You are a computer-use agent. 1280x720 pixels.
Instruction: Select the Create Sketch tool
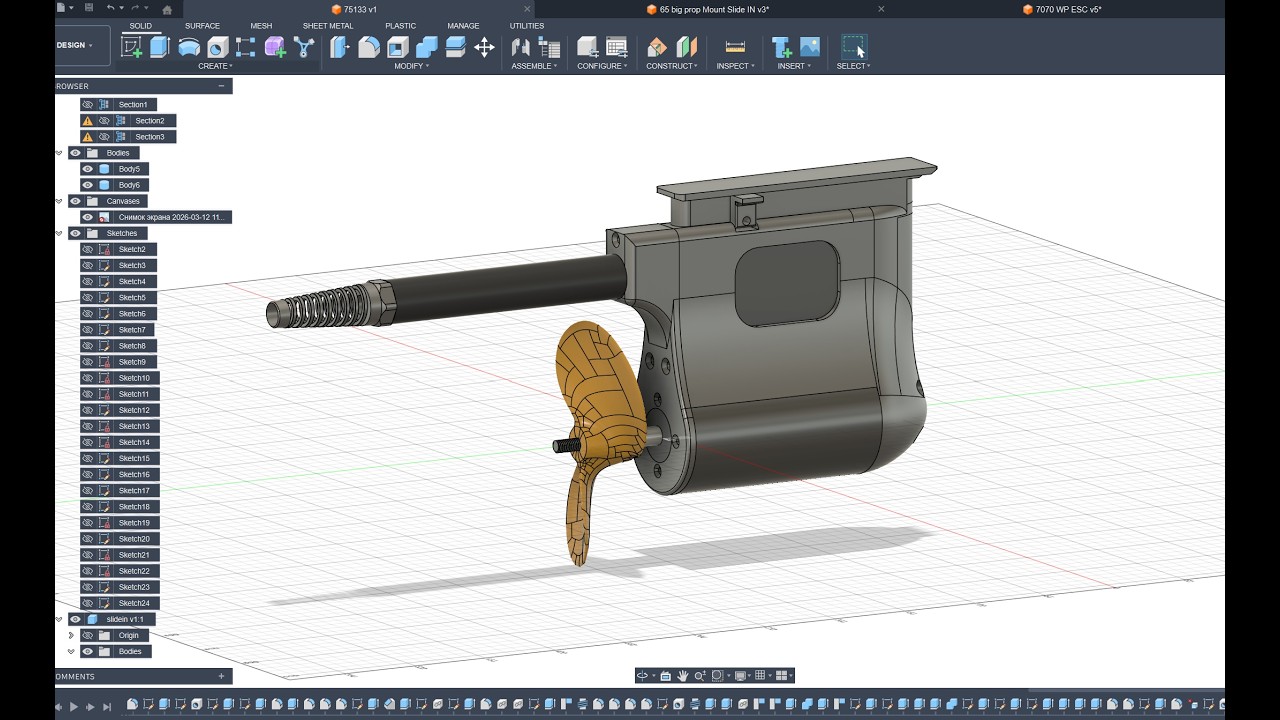coord(132,47)
